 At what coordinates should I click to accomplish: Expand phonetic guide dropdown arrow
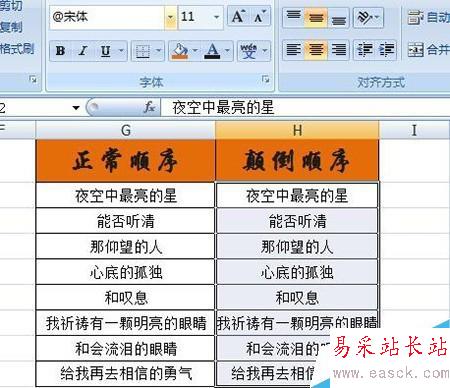[265, 51]
